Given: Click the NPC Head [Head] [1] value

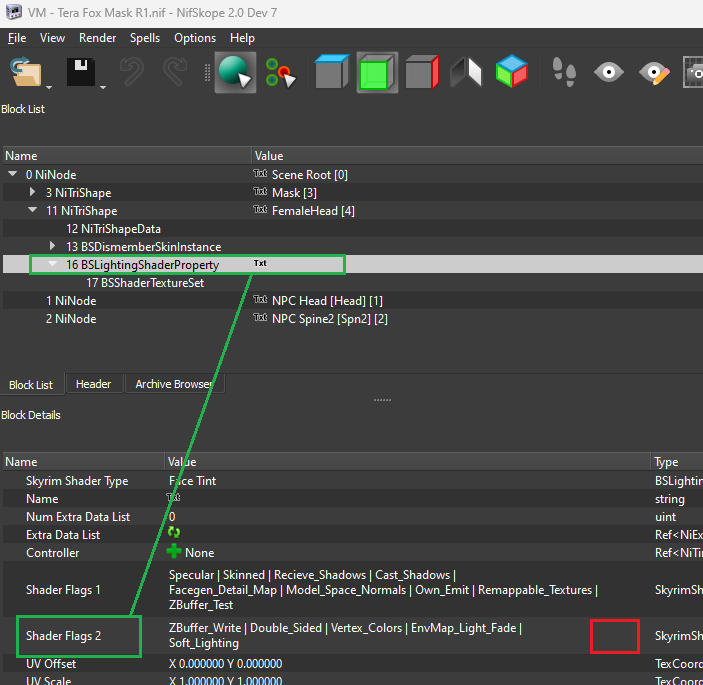Looking at the screenshot, I should (327, 301).
